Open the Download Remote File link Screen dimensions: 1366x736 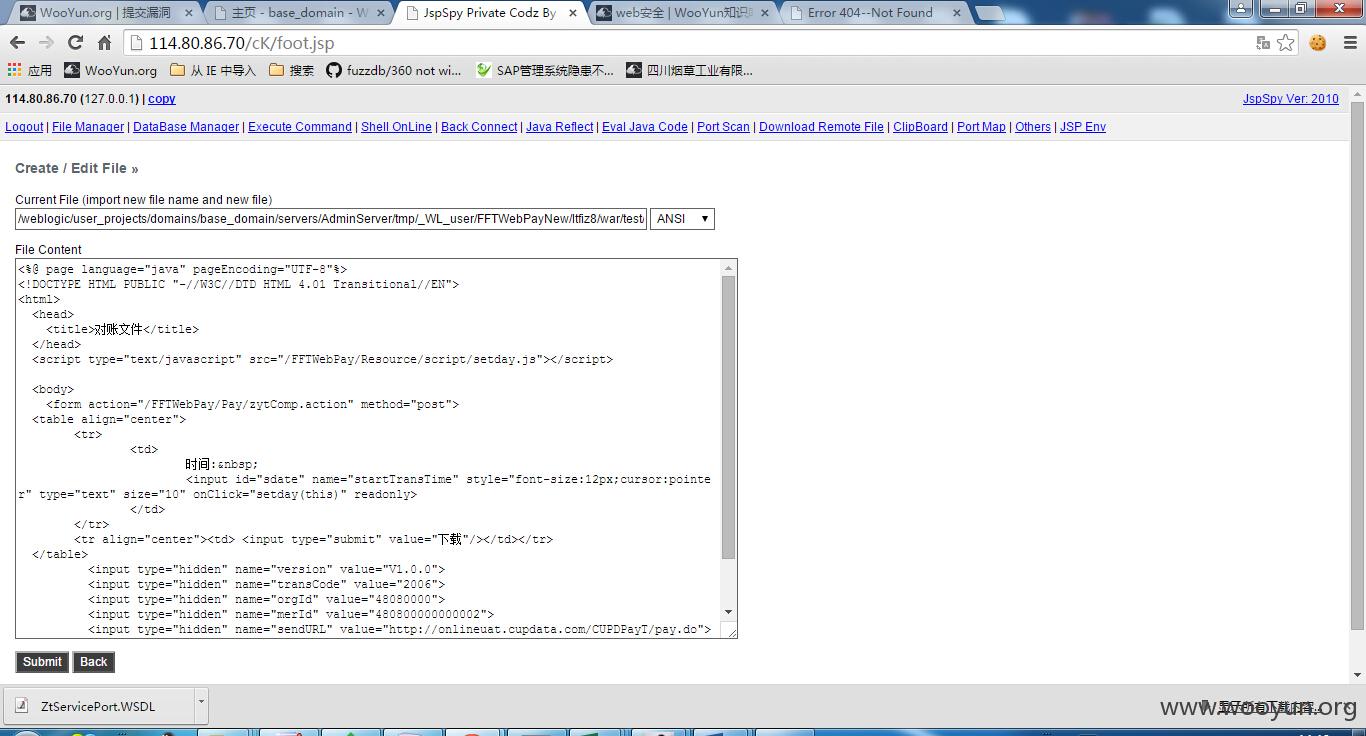click(x=821, y=127)
